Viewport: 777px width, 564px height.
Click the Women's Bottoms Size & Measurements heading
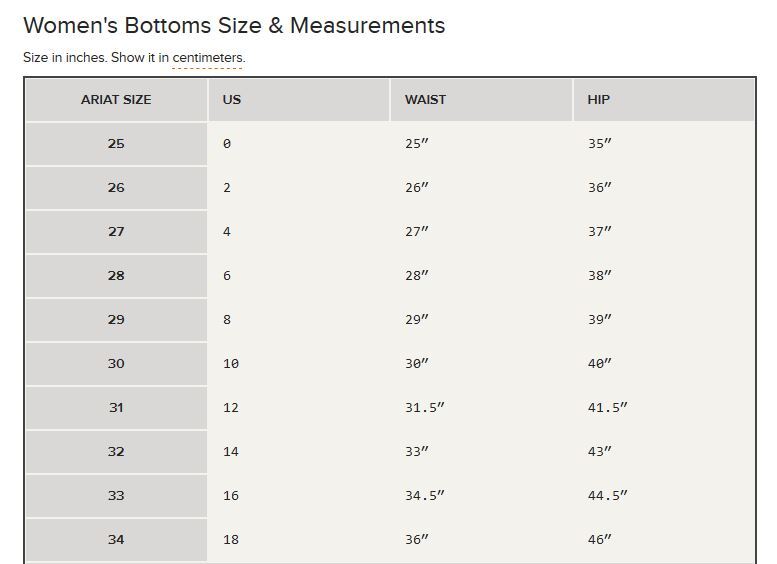[x=234, y=26]
